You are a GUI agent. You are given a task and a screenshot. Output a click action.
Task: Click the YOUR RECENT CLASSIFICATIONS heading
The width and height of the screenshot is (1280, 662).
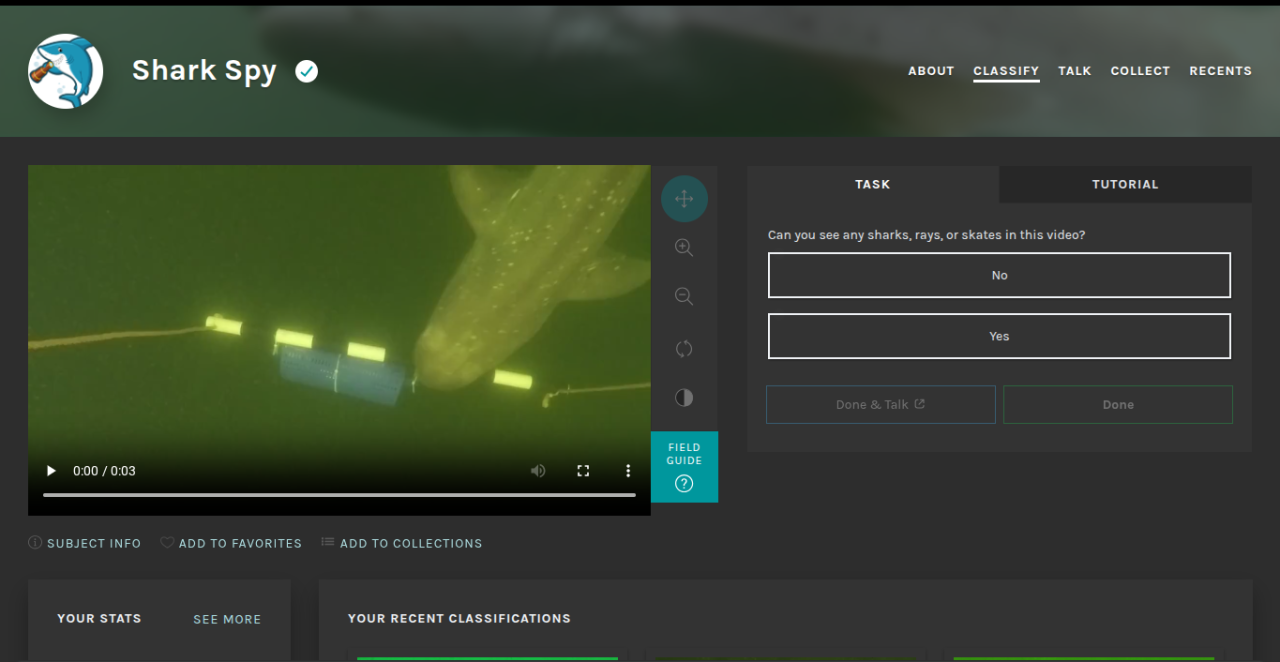[459, 618]
